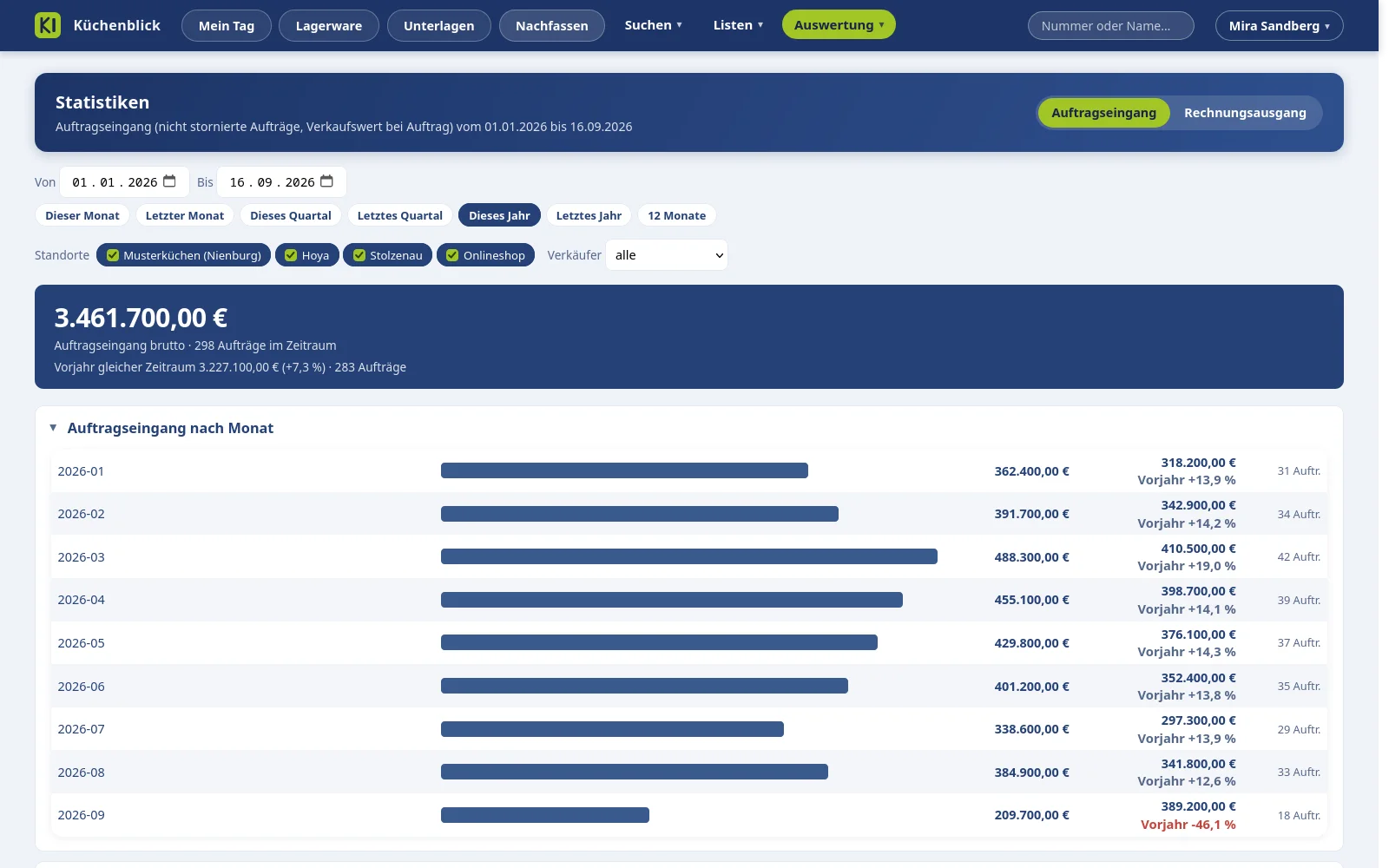Collapse the Auftragseingang nach Monat section
This screenshot has width=1389, height=868.
[x=53, y=428]
